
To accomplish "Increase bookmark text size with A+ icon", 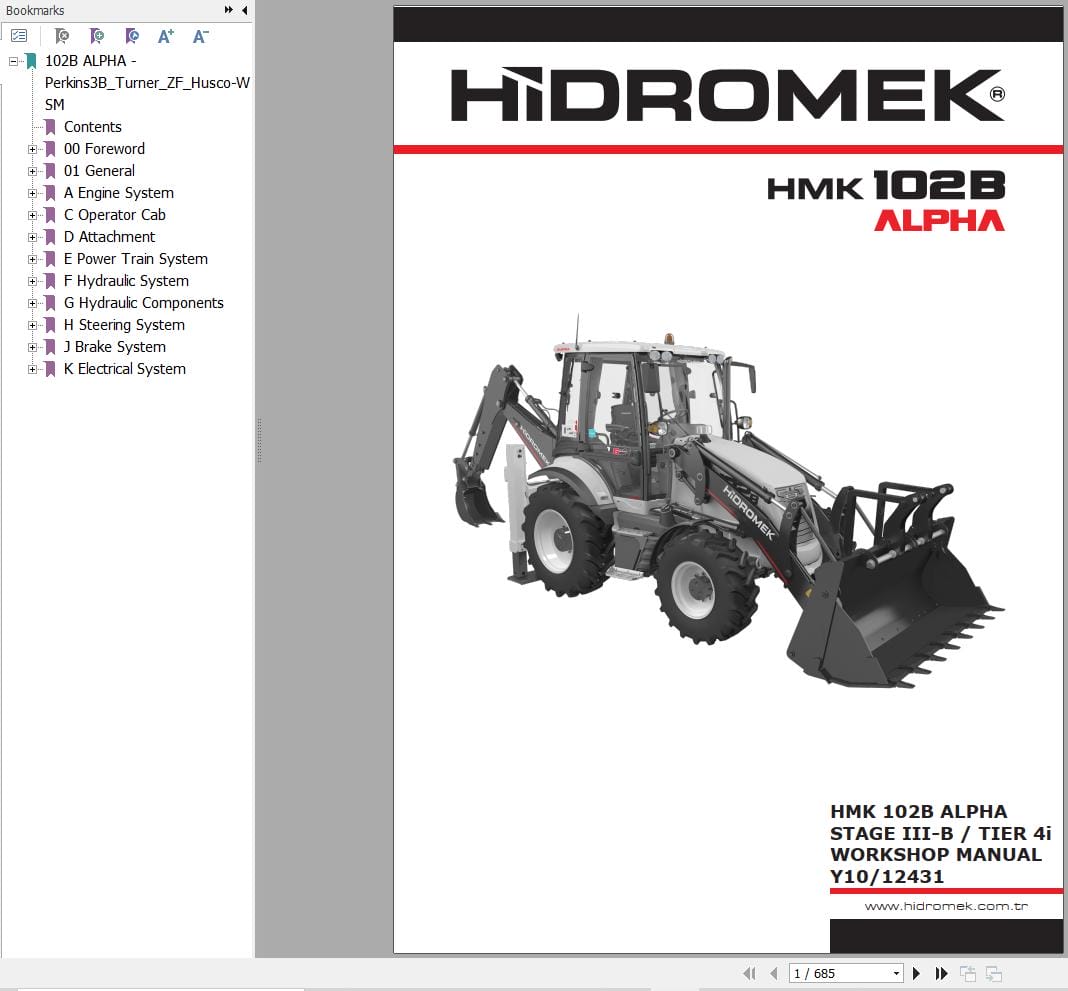I will pyautogui.click(x=166, y=35).
